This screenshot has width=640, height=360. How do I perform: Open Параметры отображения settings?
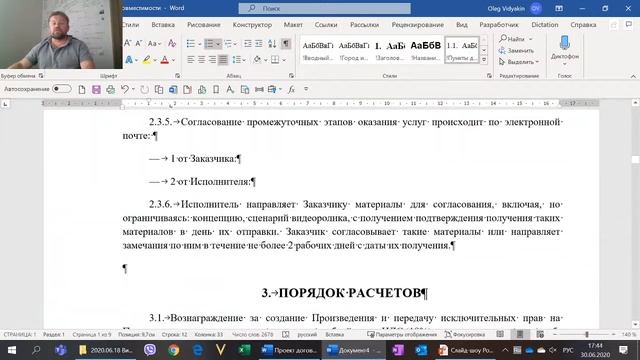(x=402, y=334)
